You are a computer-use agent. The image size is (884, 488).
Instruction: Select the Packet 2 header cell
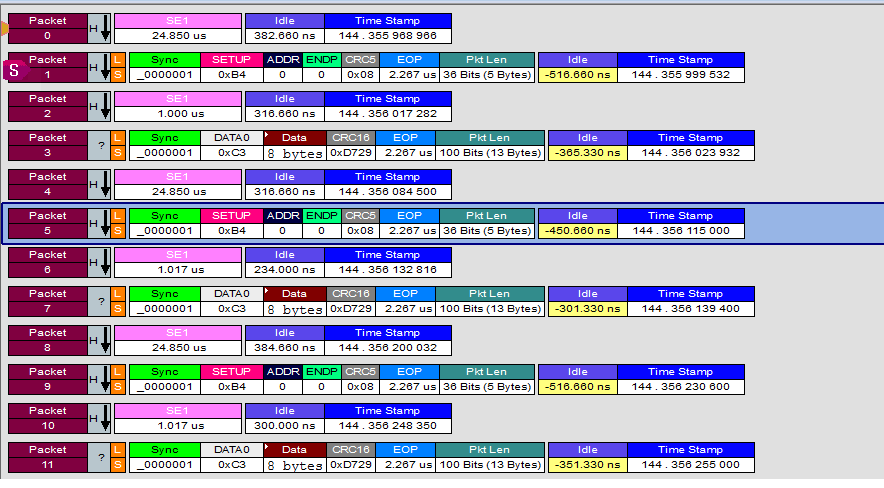(48, 107)
